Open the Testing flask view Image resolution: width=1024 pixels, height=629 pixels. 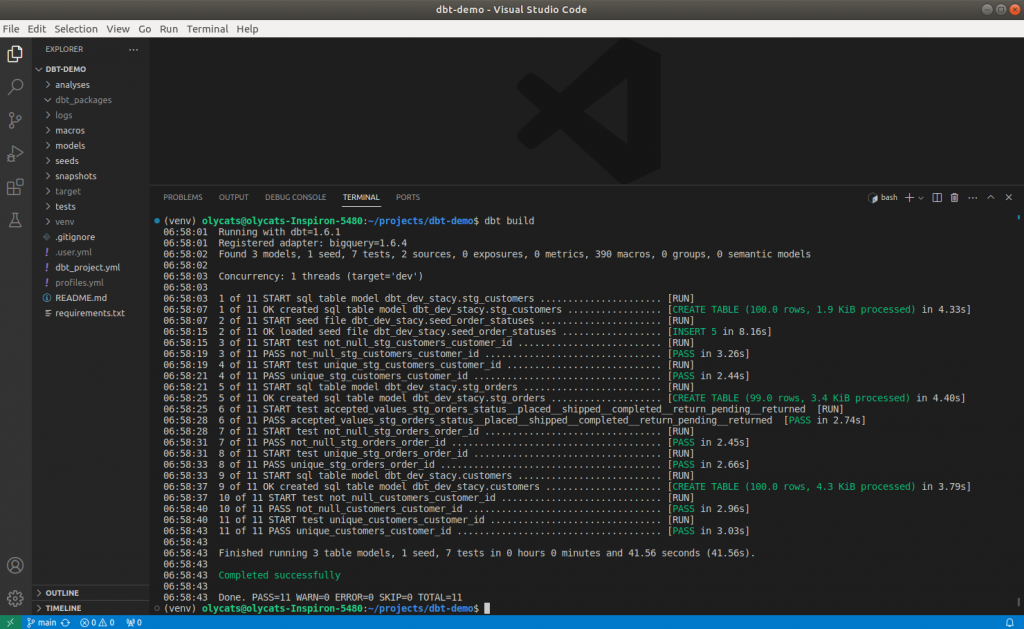click(15, 220)
